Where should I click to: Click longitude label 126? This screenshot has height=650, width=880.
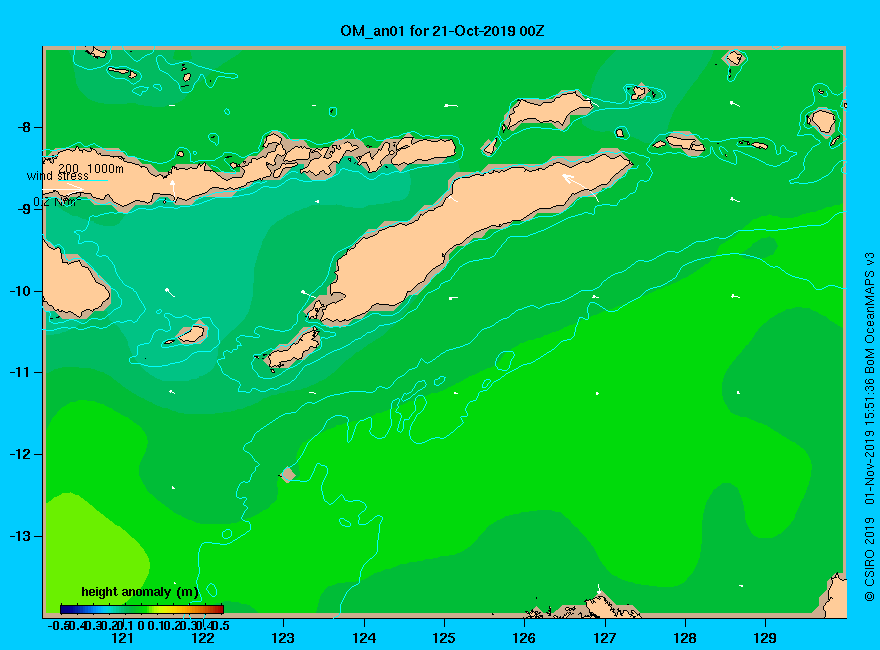524,638
